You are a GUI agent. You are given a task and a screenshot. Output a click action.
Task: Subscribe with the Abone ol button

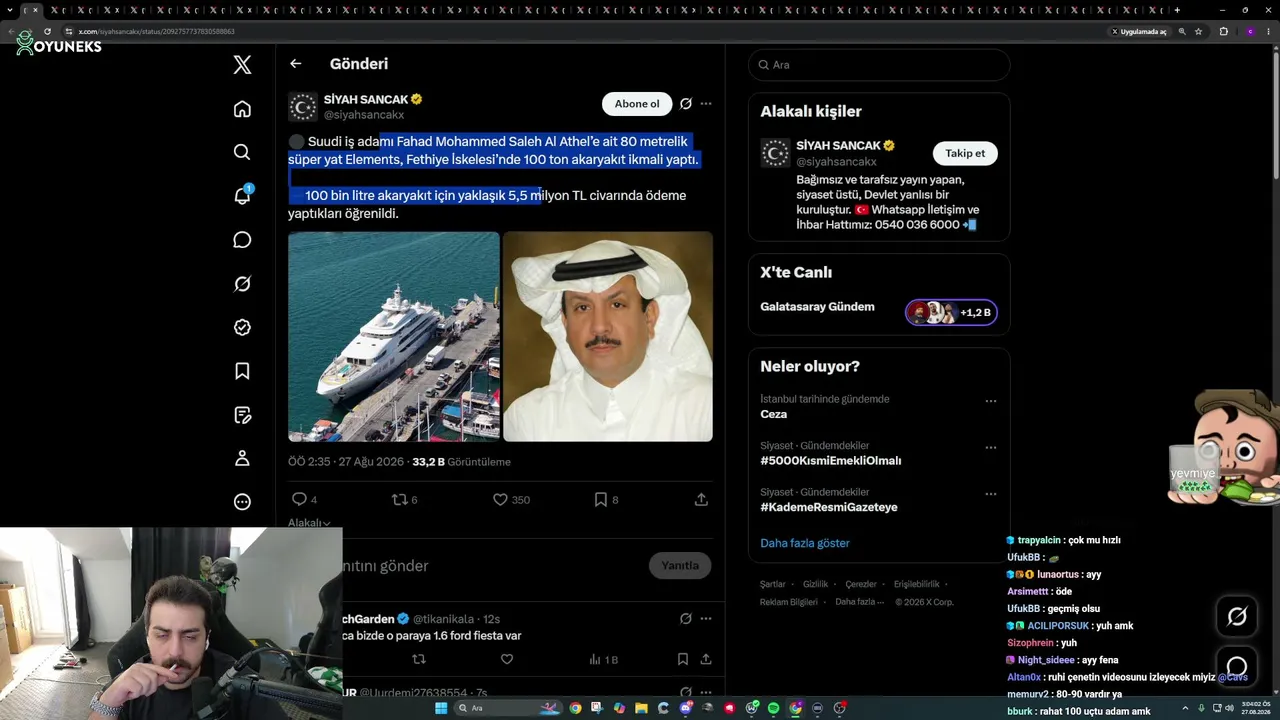[637, 104]
